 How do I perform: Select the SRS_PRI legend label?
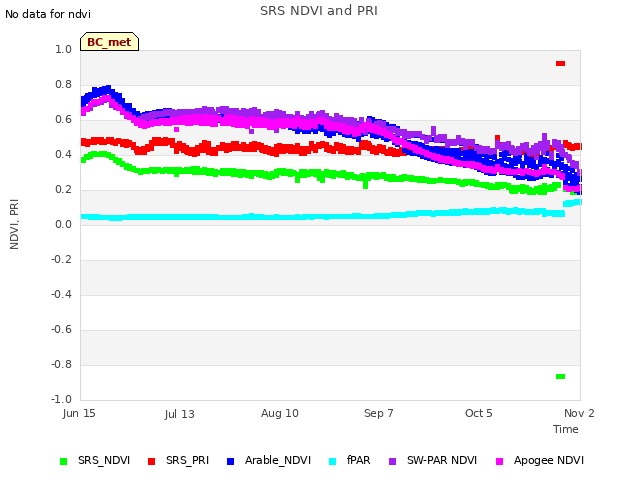point(187,460)
